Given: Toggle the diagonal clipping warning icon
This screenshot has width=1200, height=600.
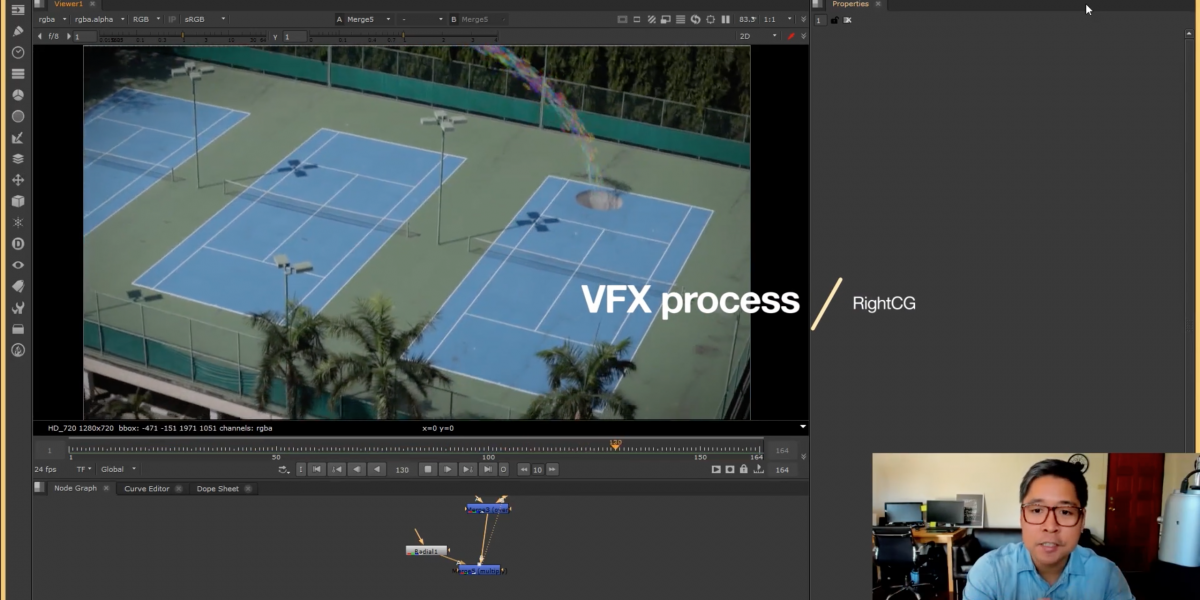Looking at the screenshot, I should coord(652,19).
